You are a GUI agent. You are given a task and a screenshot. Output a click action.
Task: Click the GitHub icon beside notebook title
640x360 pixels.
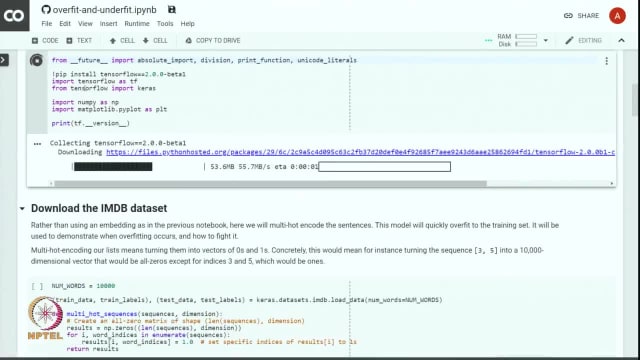coord(46,9)
